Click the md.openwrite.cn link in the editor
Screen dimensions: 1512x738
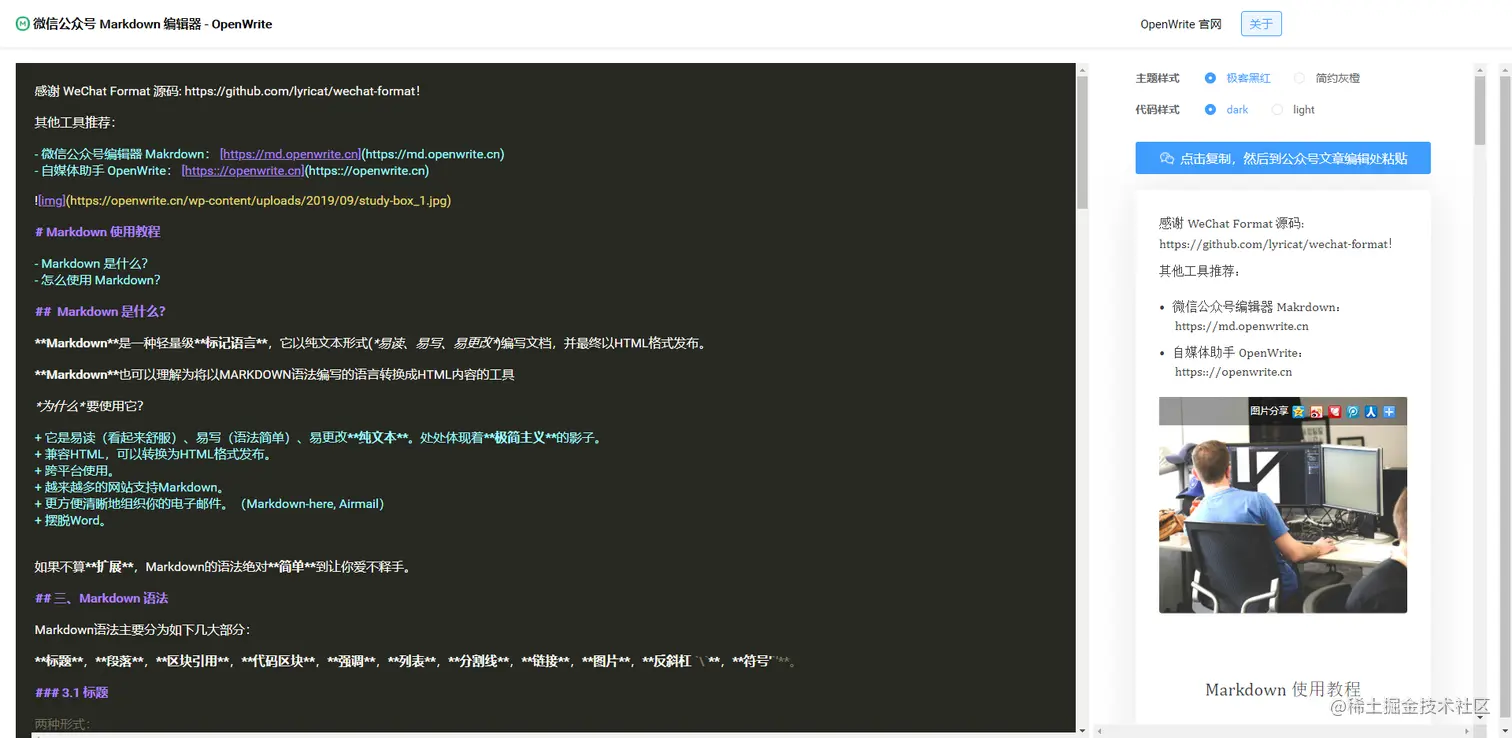(290, 154)
